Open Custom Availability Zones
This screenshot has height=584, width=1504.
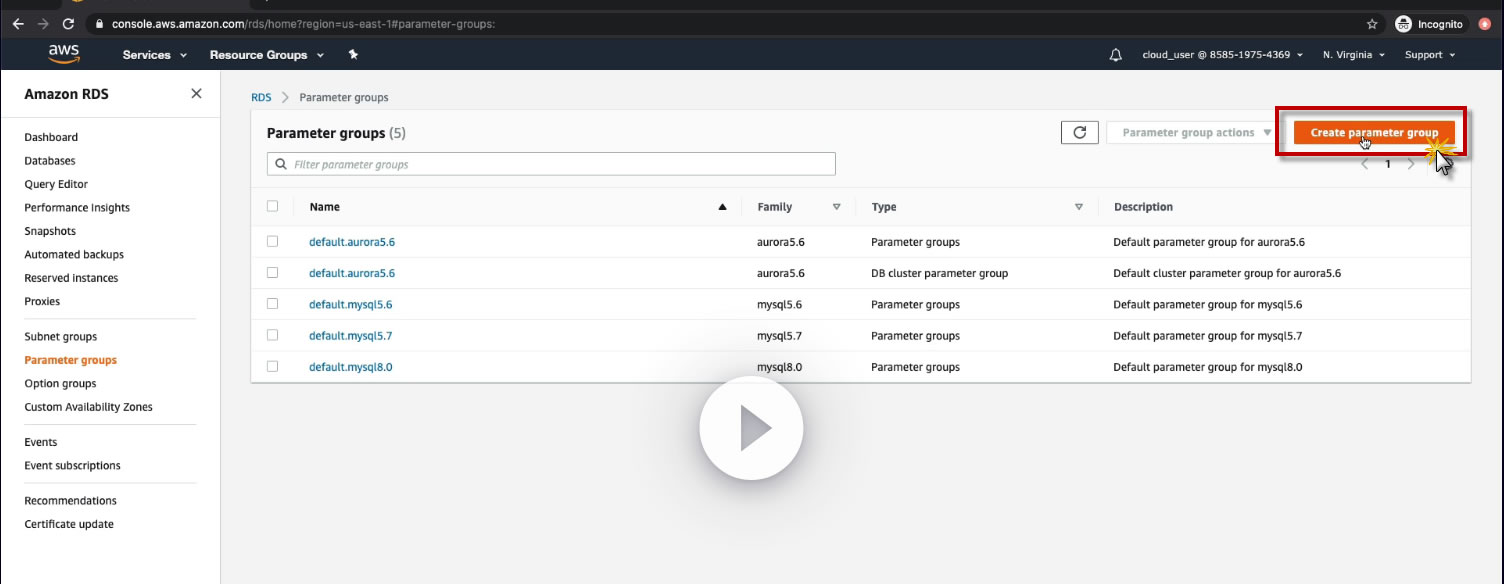tap(88, 407)
